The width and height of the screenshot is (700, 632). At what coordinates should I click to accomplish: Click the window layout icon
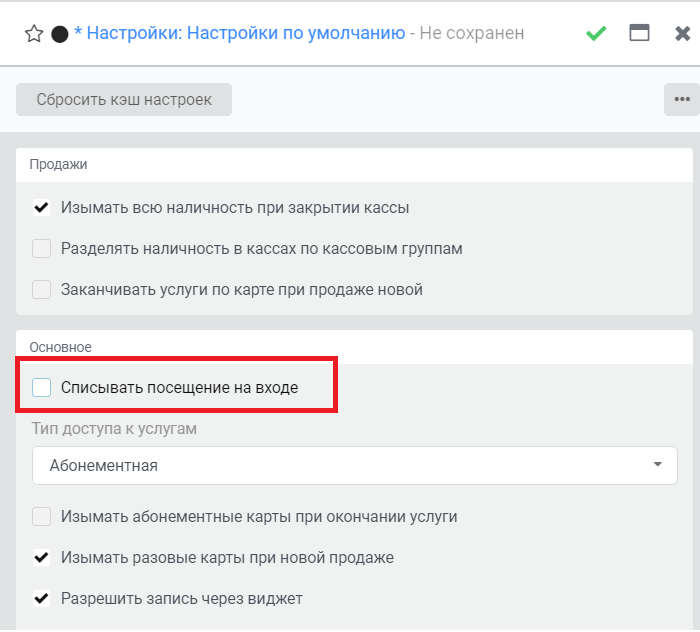[x=639, y=33]
